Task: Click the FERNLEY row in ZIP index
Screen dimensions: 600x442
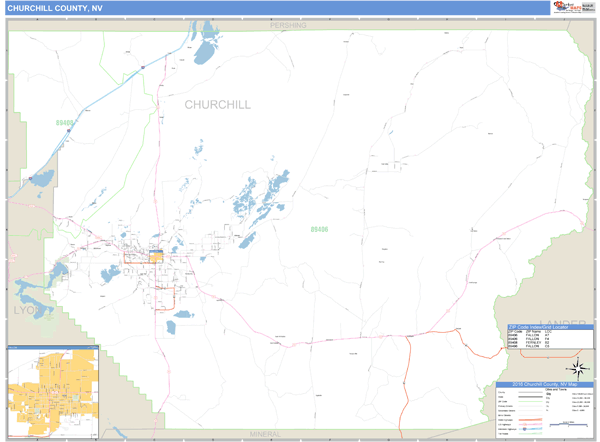Action: pos(530,341)
